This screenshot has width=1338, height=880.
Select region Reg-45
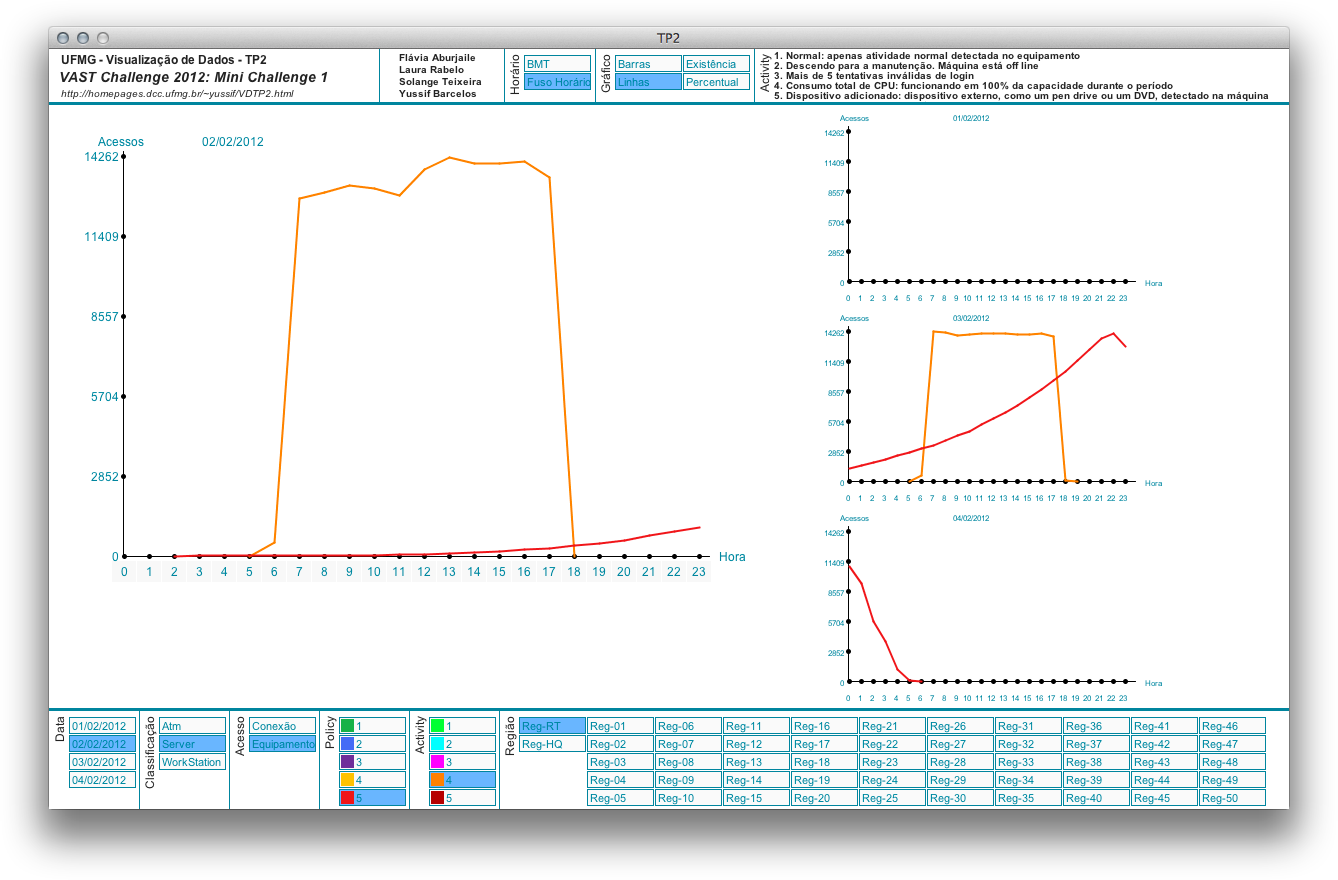(x=1164, y=798)
